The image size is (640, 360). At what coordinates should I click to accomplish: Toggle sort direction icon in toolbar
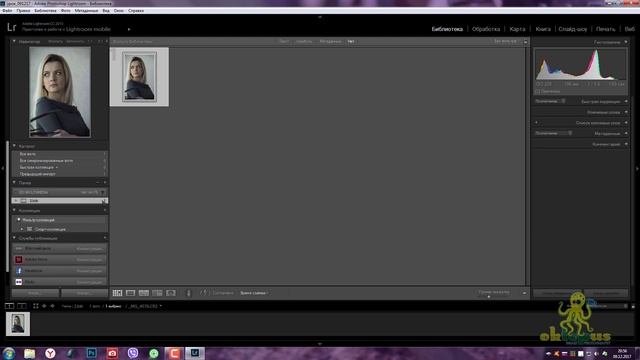click(203, 293)
